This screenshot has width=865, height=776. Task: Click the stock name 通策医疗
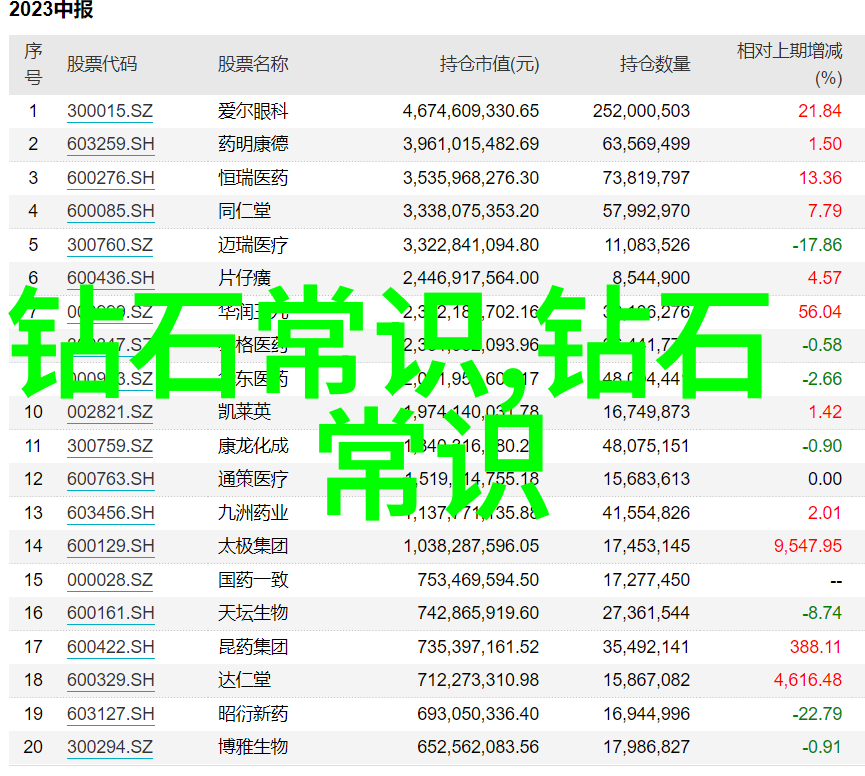pyautogui.click(x=253, y=479)
